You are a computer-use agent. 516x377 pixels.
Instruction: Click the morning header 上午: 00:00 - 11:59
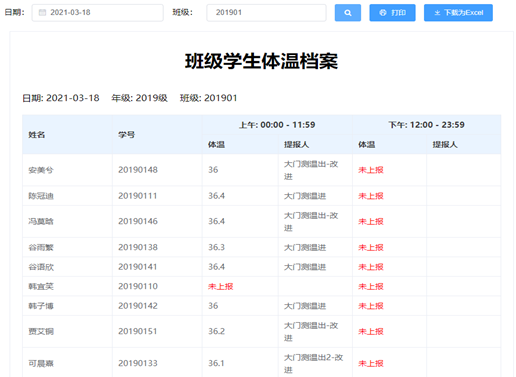[277, 125]
